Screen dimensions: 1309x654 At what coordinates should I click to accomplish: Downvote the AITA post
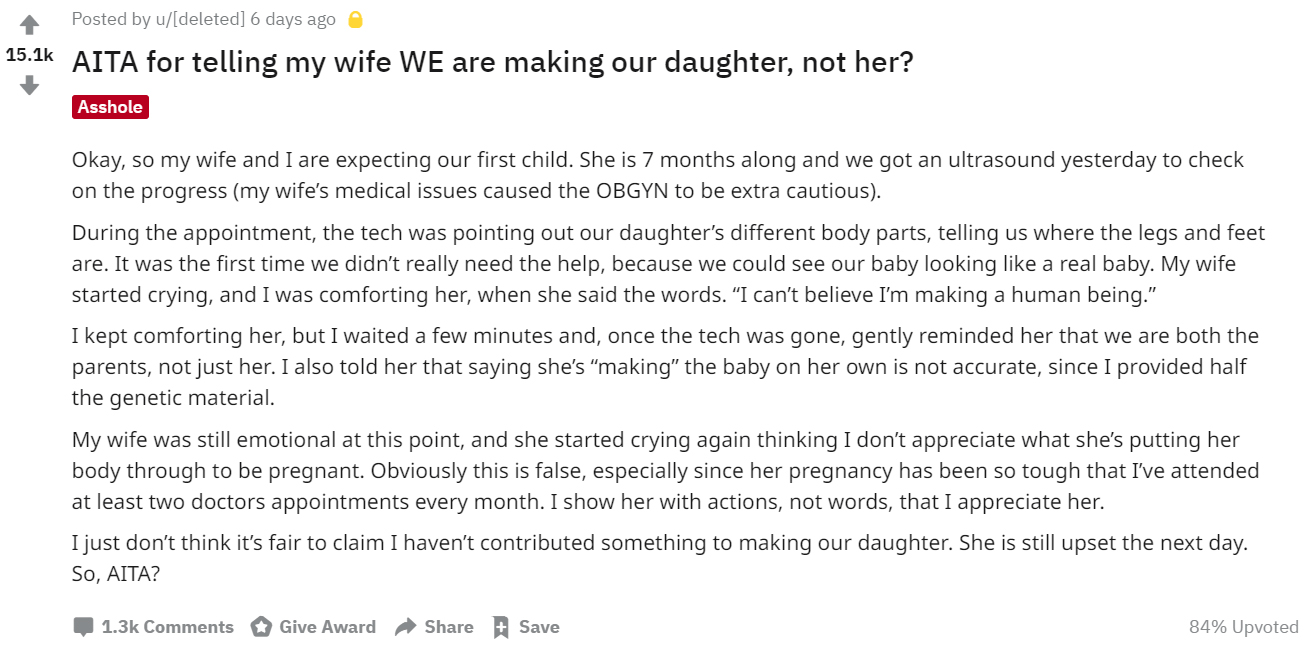coord(29,86)
